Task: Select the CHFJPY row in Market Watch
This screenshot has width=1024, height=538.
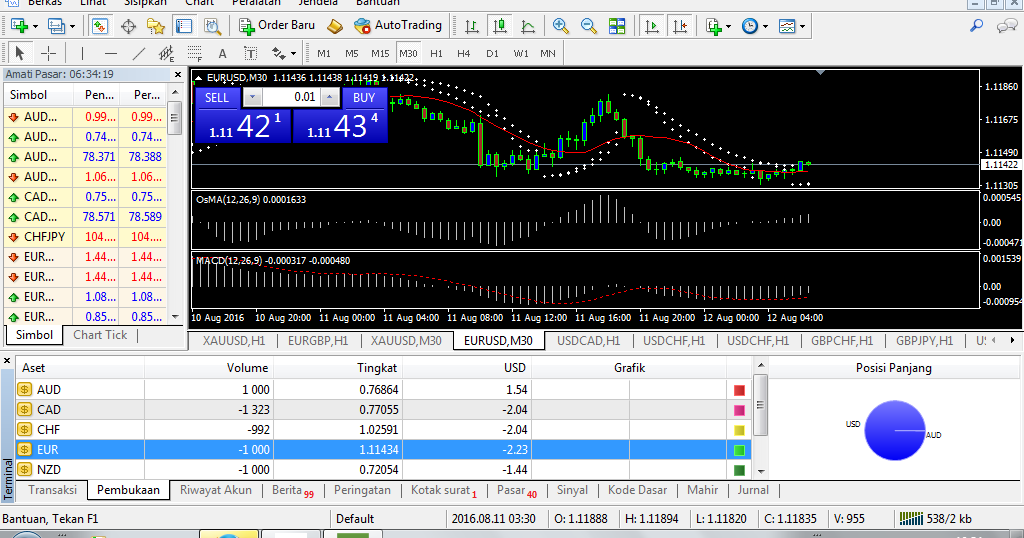Action: click(x=85, y=237)
